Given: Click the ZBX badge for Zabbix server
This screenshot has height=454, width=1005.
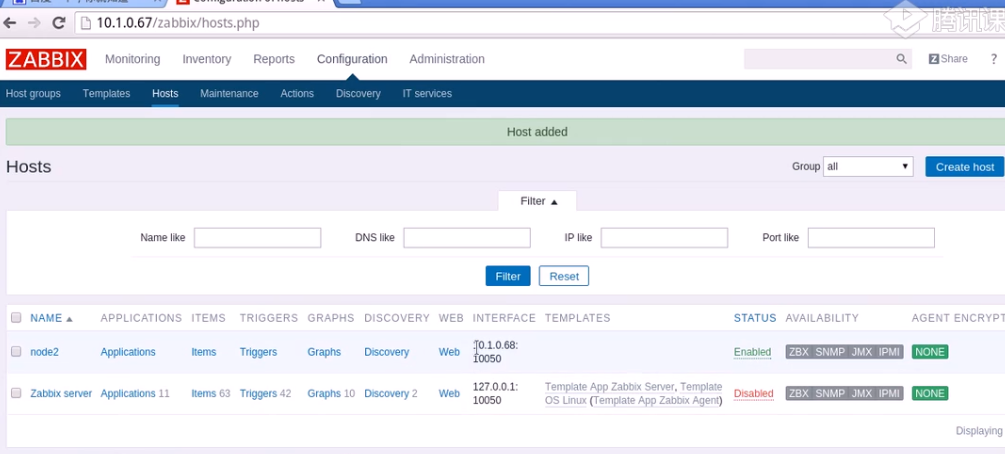Looking at the screenshot, I should [x=799, y=393].
